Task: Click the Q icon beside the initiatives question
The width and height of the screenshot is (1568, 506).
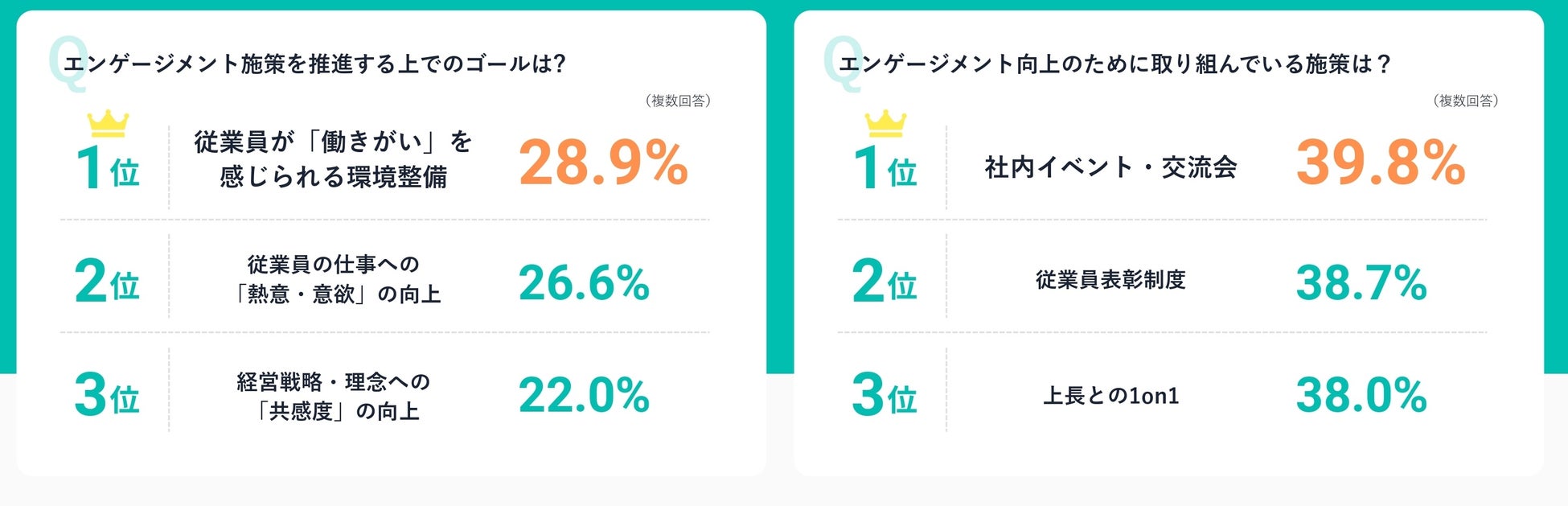Action: coord(839,64)
